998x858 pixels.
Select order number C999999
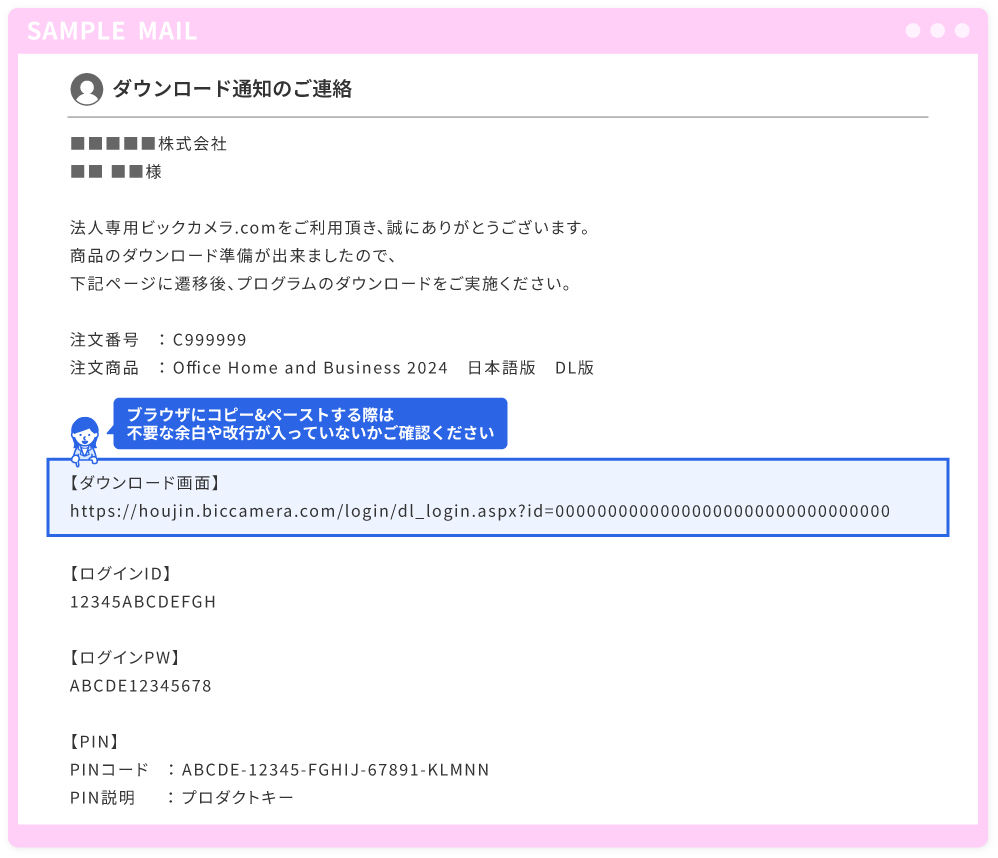[x=209, y=340]
